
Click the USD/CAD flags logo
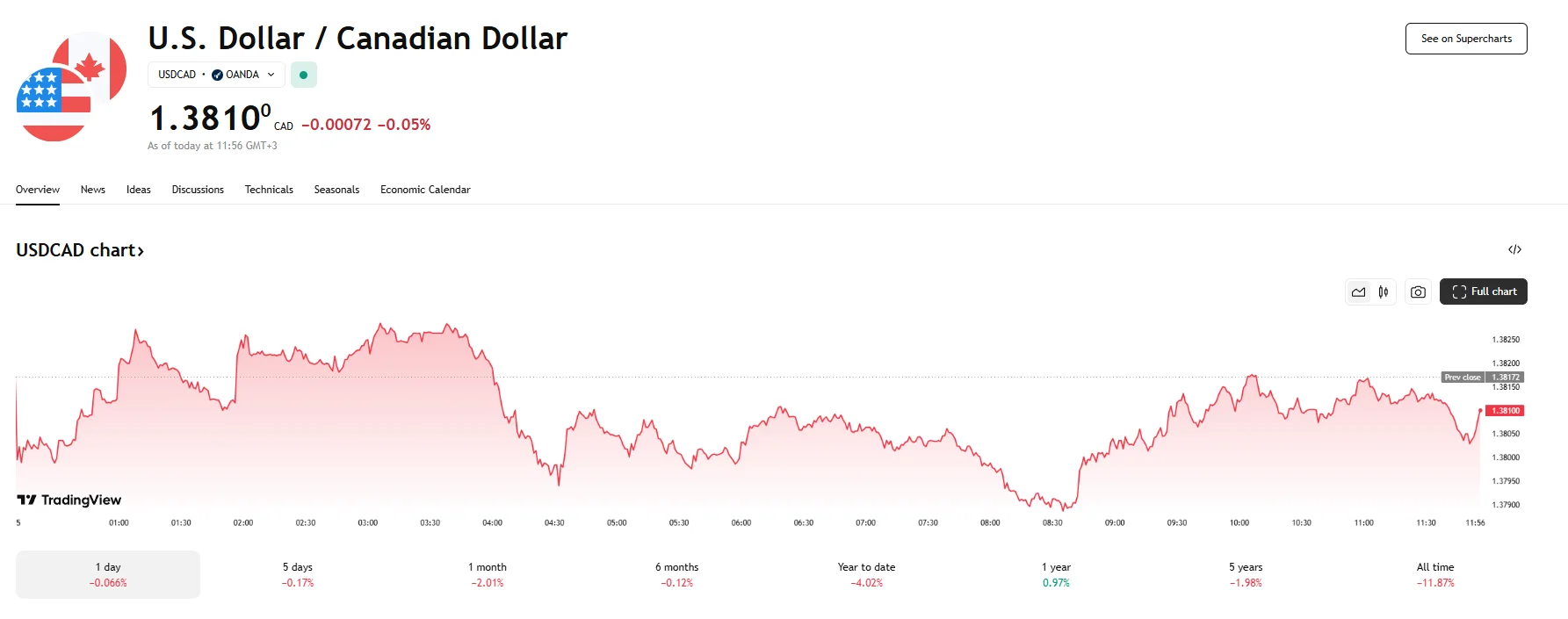tap(71, 86)
